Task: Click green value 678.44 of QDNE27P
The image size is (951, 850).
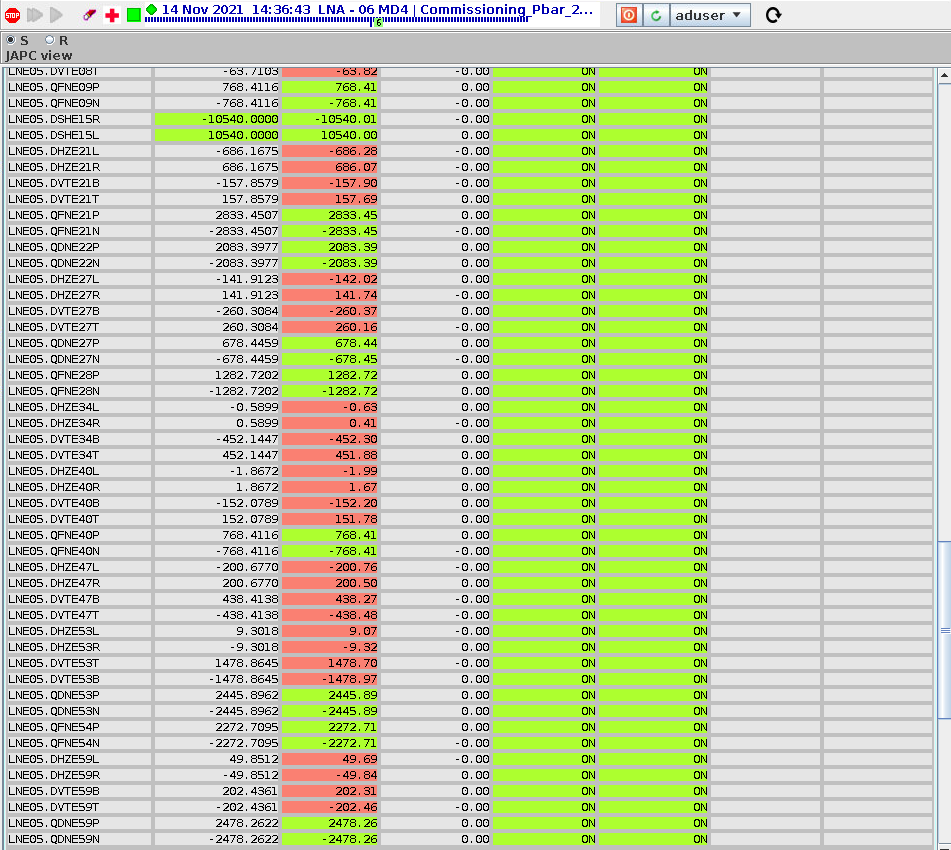Action: 330,343
